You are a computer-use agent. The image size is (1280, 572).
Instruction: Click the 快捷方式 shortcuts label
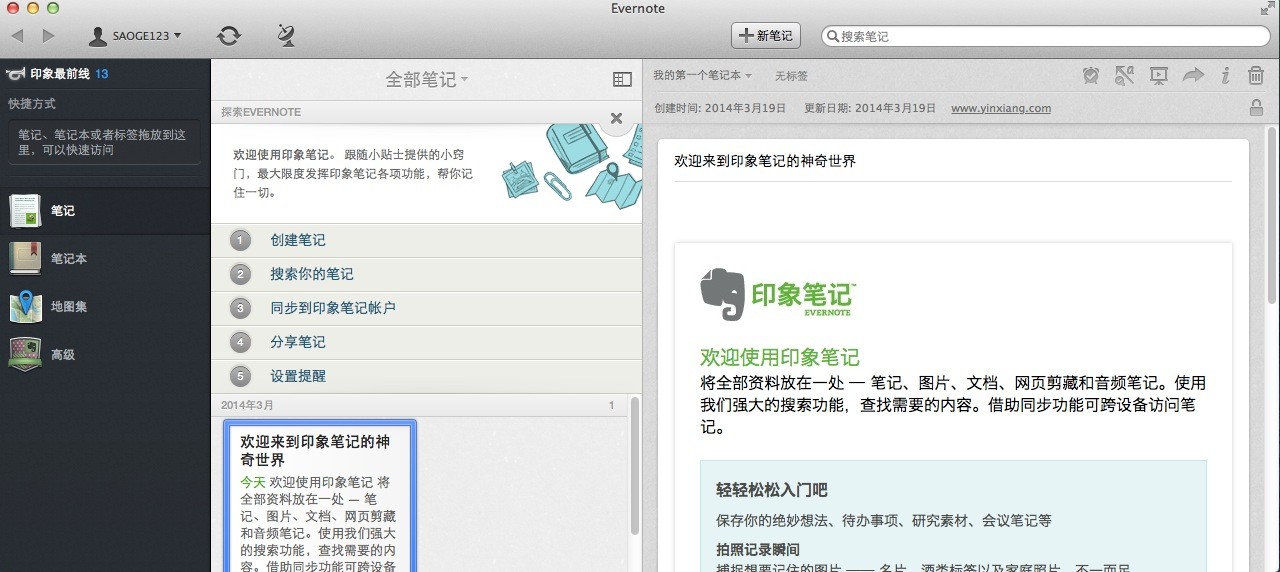point(32,104)
